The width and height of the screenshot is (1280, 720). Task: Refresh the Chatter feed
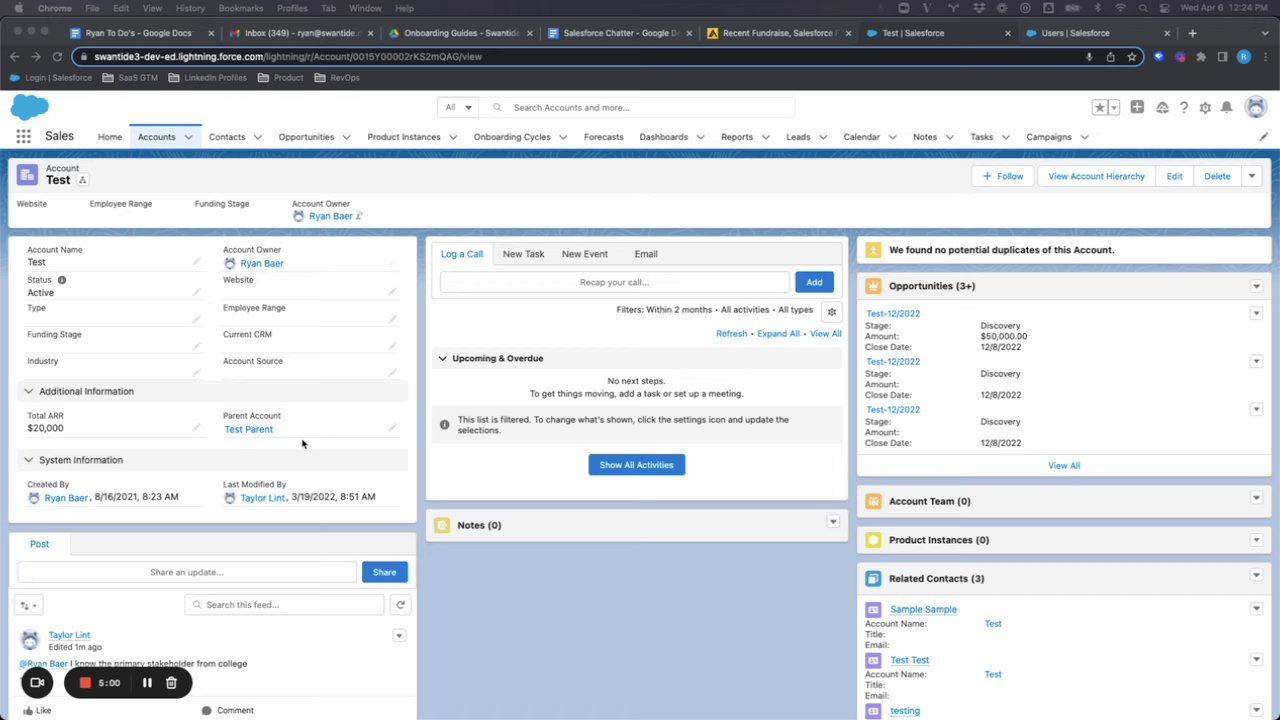[400, 604]
